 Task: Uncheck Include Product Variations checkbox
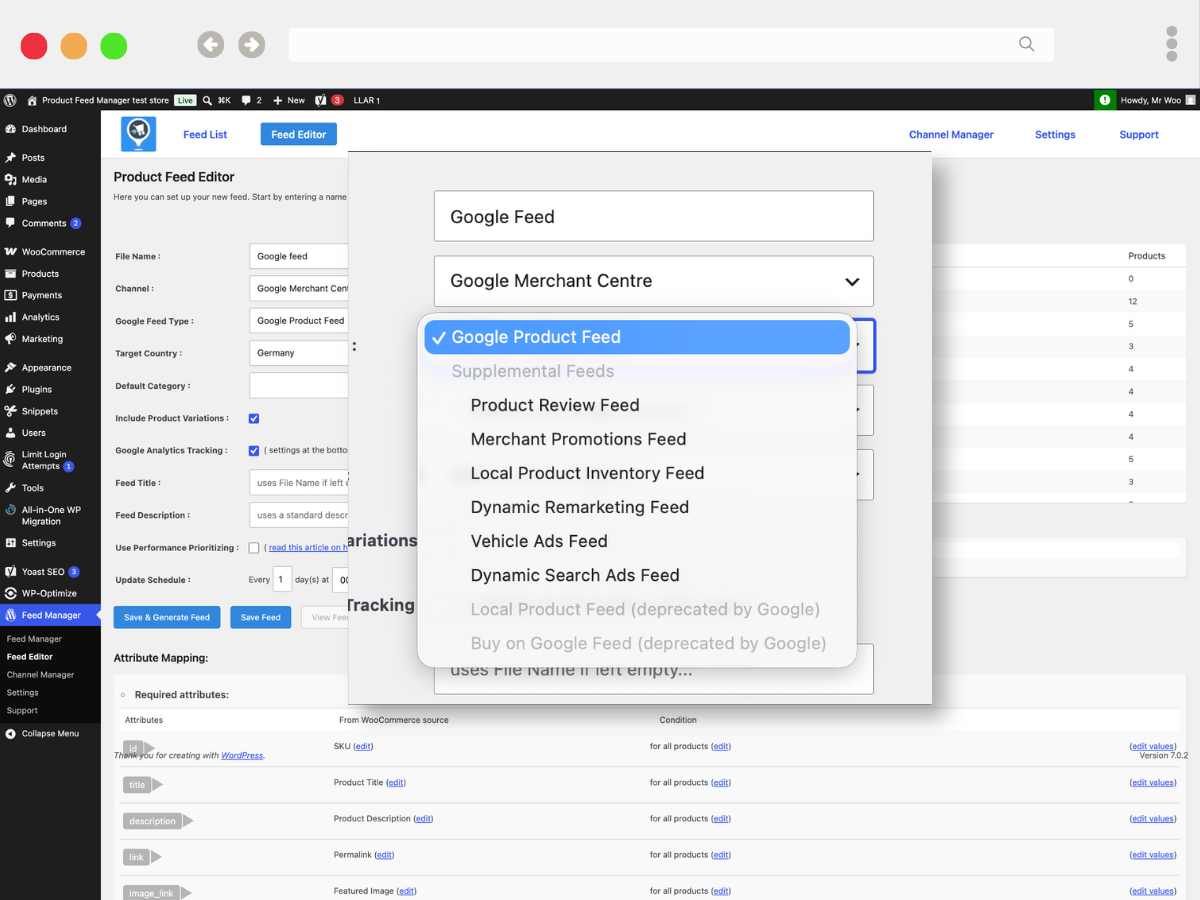(x=254, y=418)
